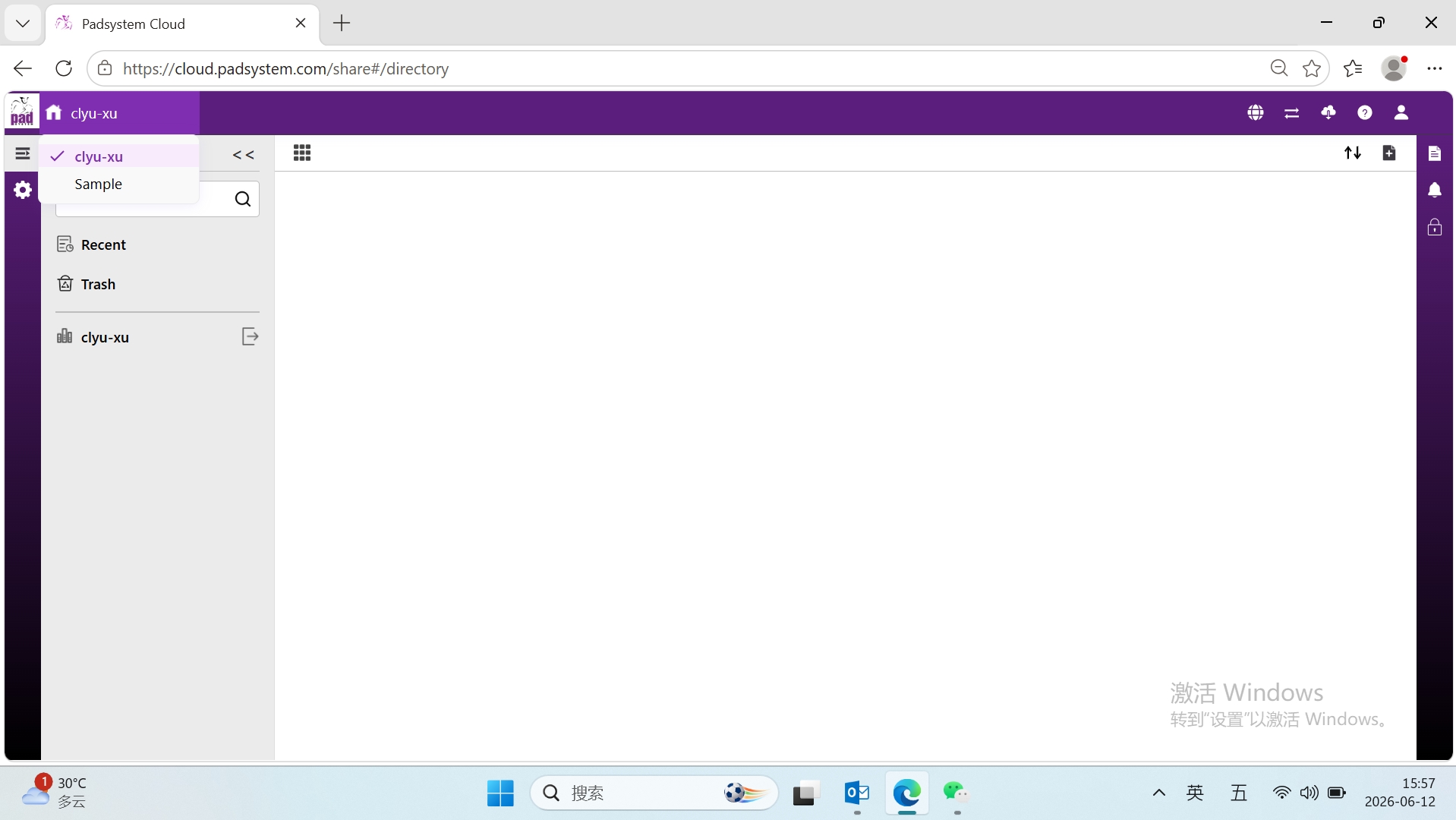Image resolution: width=1456 pixels, height=820 pixels.
Task: Open a new browser tab
Action: [x=342, y=24]
